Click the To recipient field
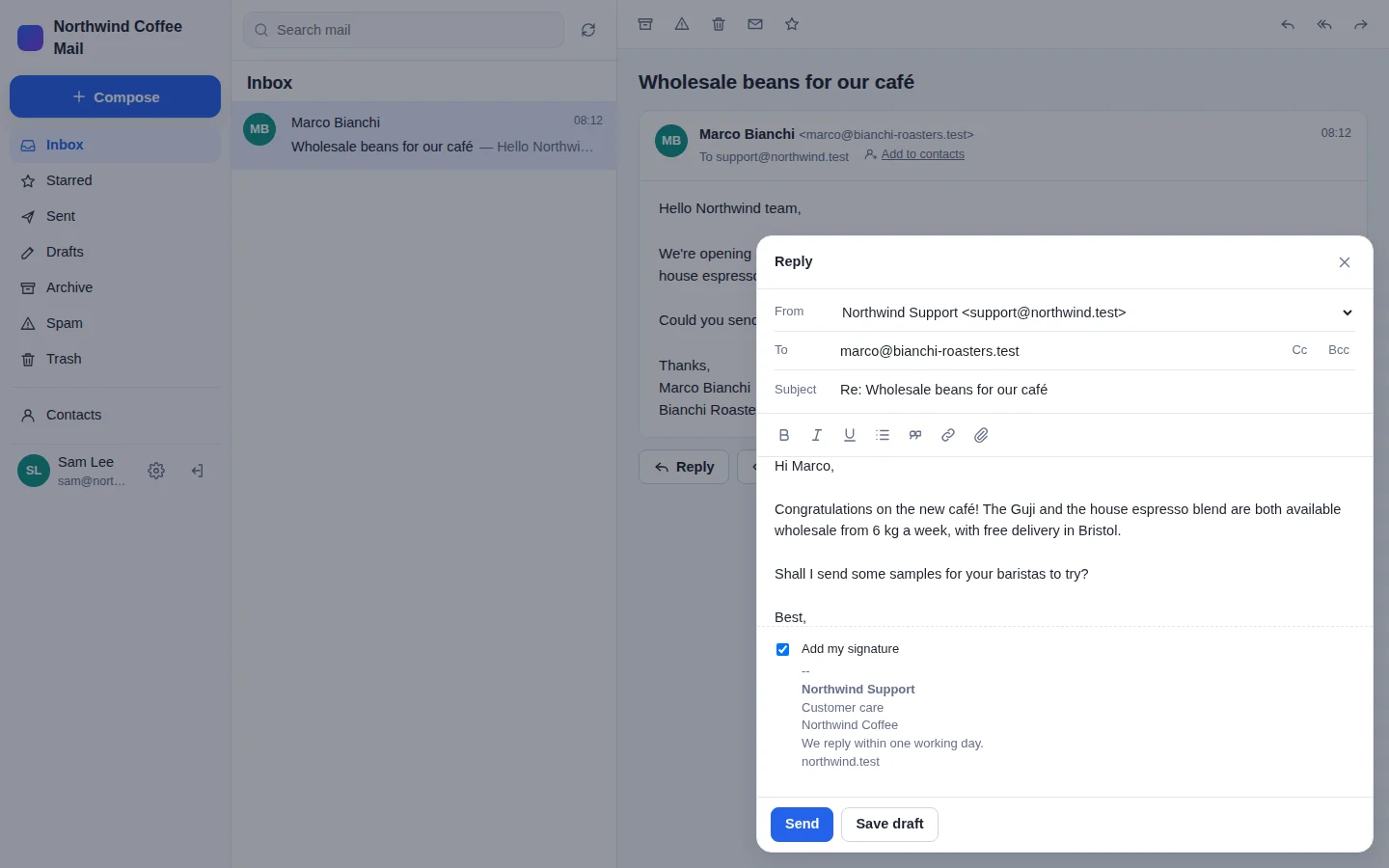The image size is (1389, 868). pos(1059,351)
